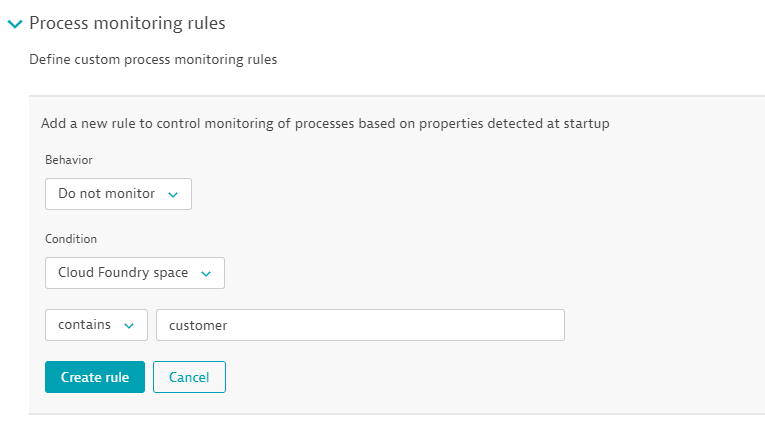Click the chevron arrow beside contains
The image size is (765, 425).
(x=129, y=326)
